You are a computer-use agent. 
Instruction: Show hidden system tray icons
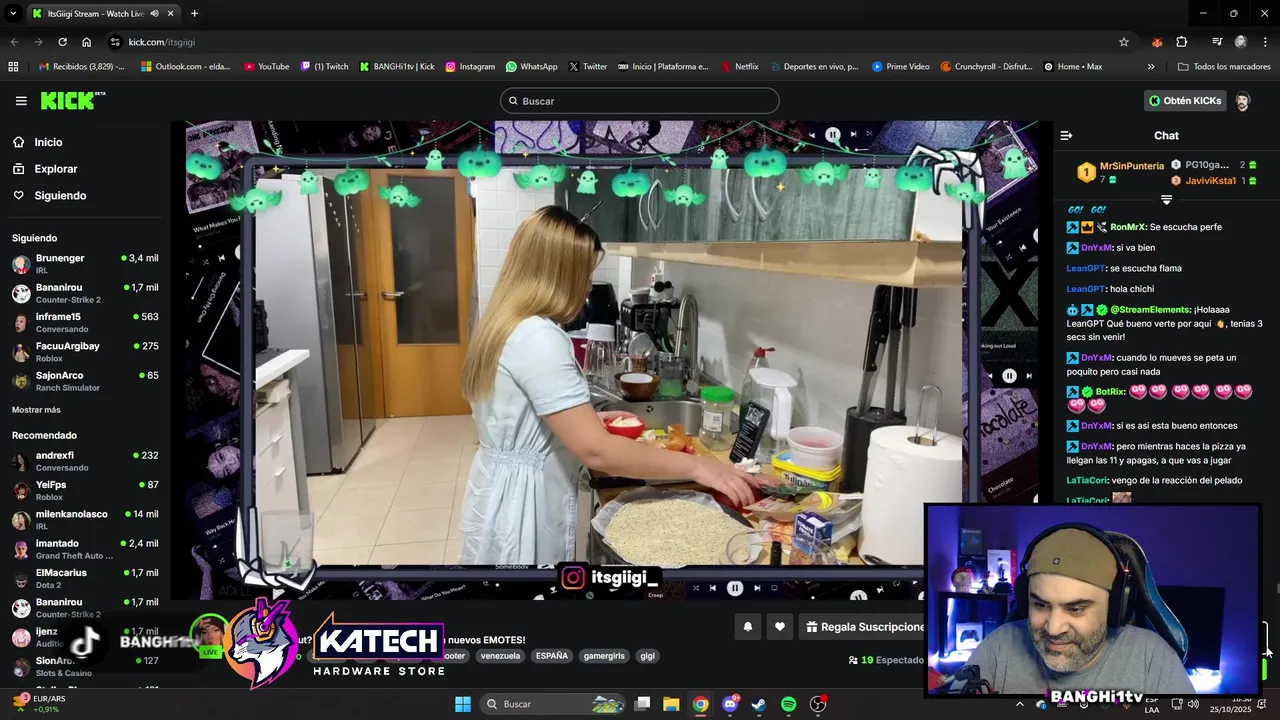point(1020,704)
